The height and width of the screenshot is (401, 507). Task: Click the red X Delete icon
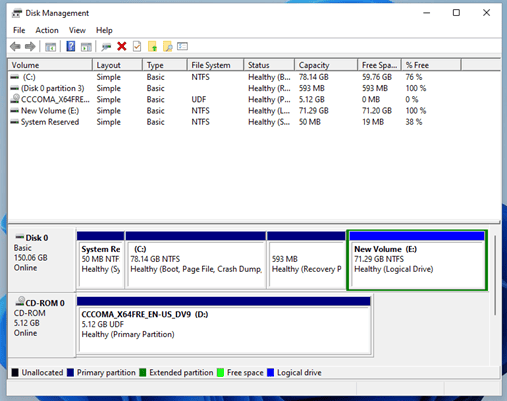point(122,46)
